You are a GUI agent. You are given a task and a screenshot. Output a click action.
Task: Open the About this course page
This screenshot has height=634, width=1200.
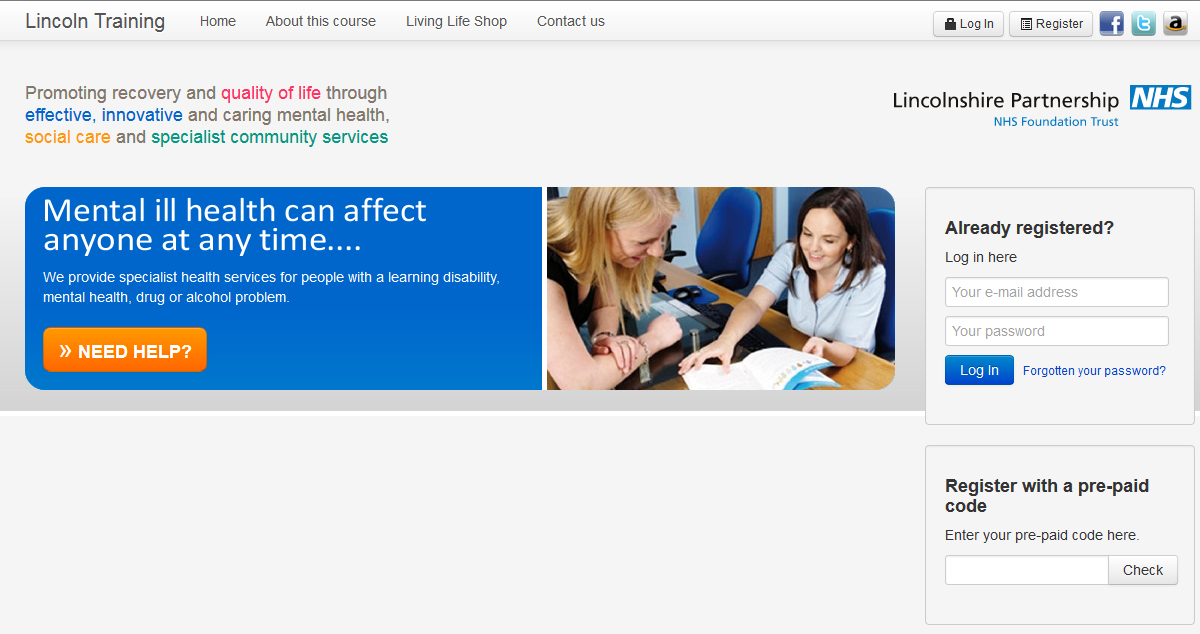(321, 21)
